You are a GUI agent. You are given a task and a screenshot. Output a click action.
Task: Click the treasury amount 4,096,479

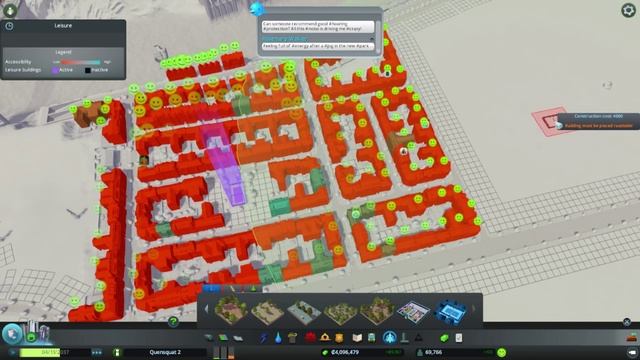point(344,352)
